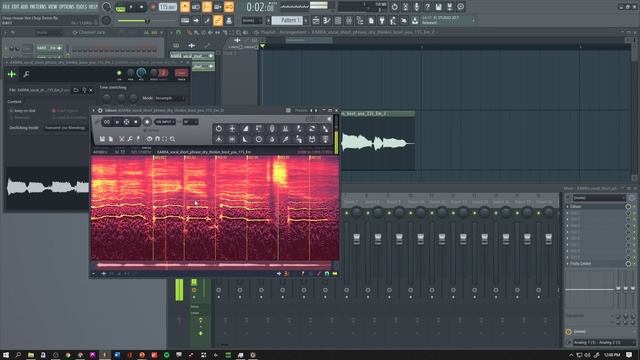Click the song time display 0:02

pos(260,7)
